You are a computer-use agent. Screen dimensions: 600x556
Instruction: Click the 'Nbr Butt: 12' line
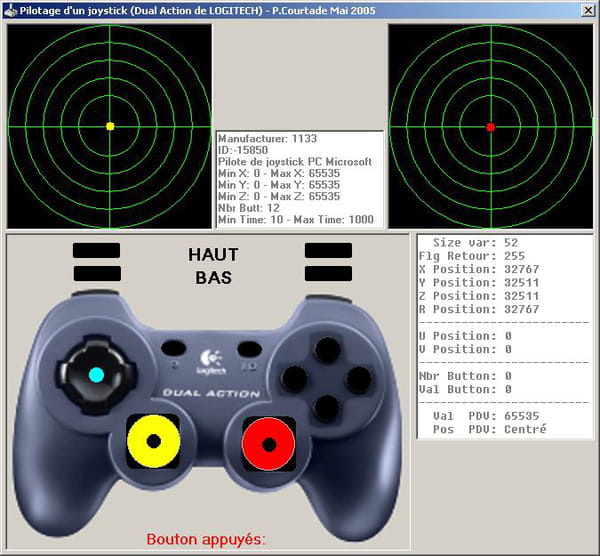(249, 208)
